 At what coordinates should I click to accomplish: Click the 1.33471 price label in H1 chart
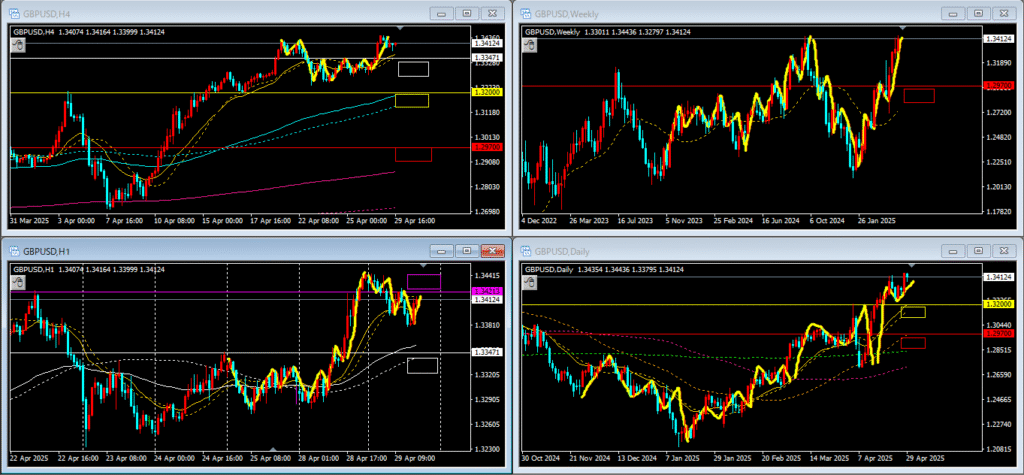(486, 353)
